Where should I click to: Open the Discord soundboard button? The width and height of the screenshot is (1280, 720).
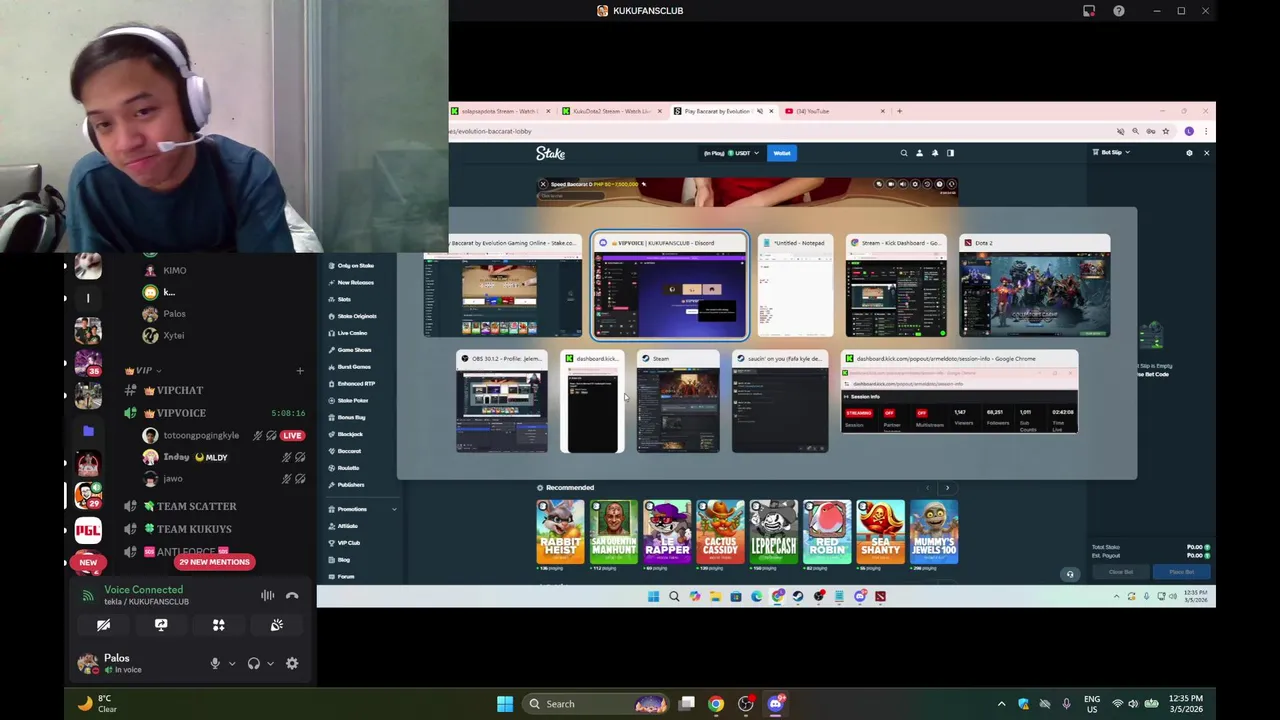coord(277,625)
